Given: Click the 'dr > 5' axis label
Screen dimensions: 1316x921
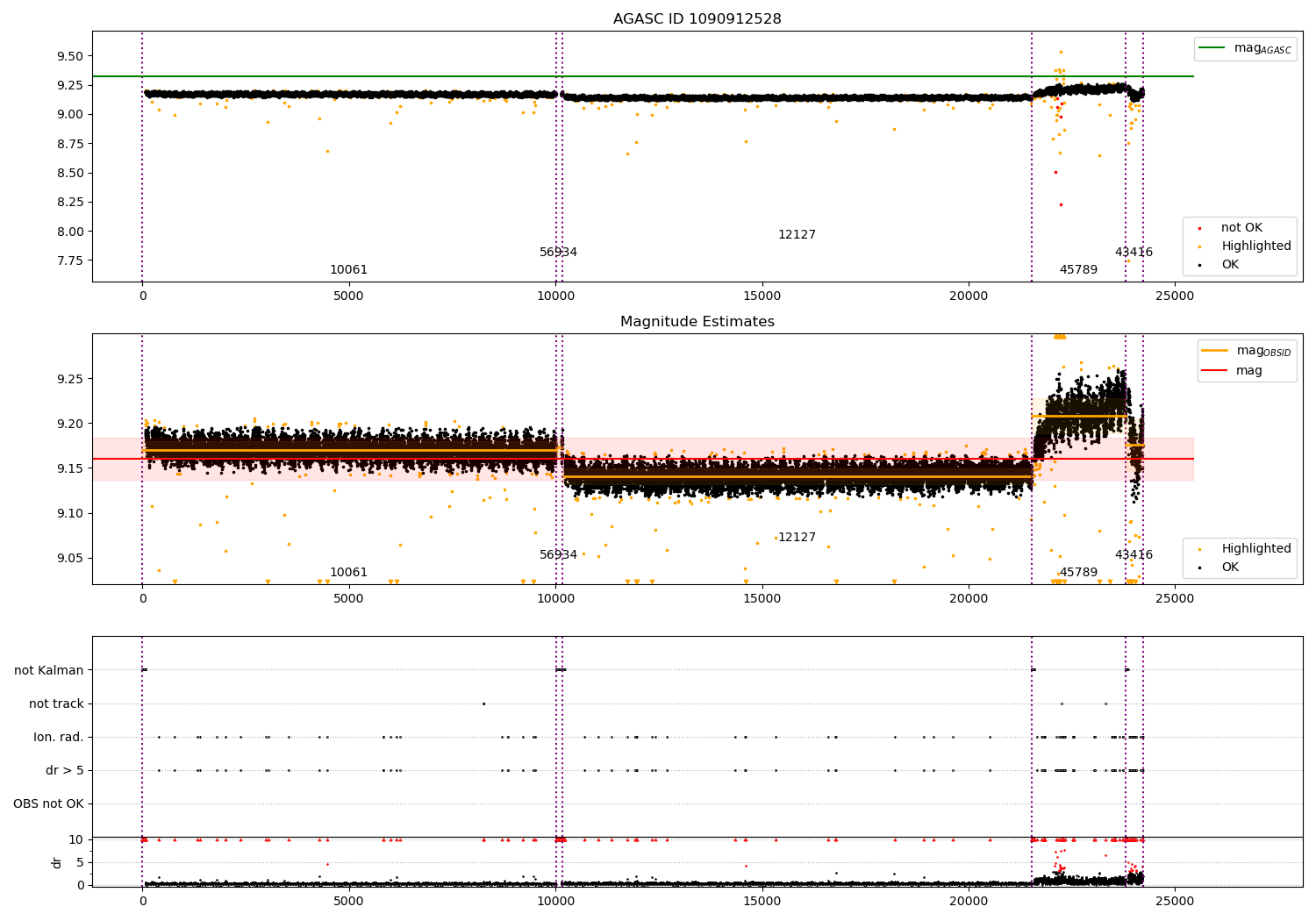Looking at the screenshot, I should tap(65, 770).
